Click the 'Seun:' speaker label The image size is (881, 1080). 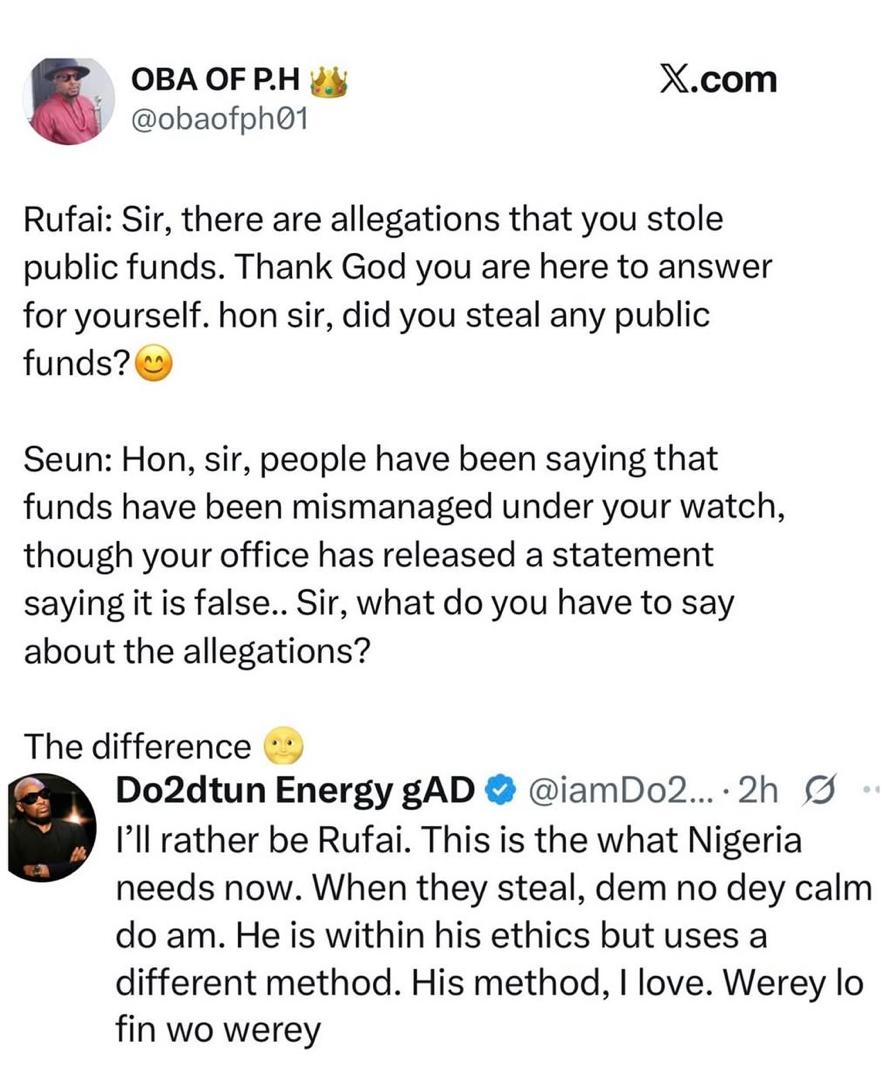point(66,460)
